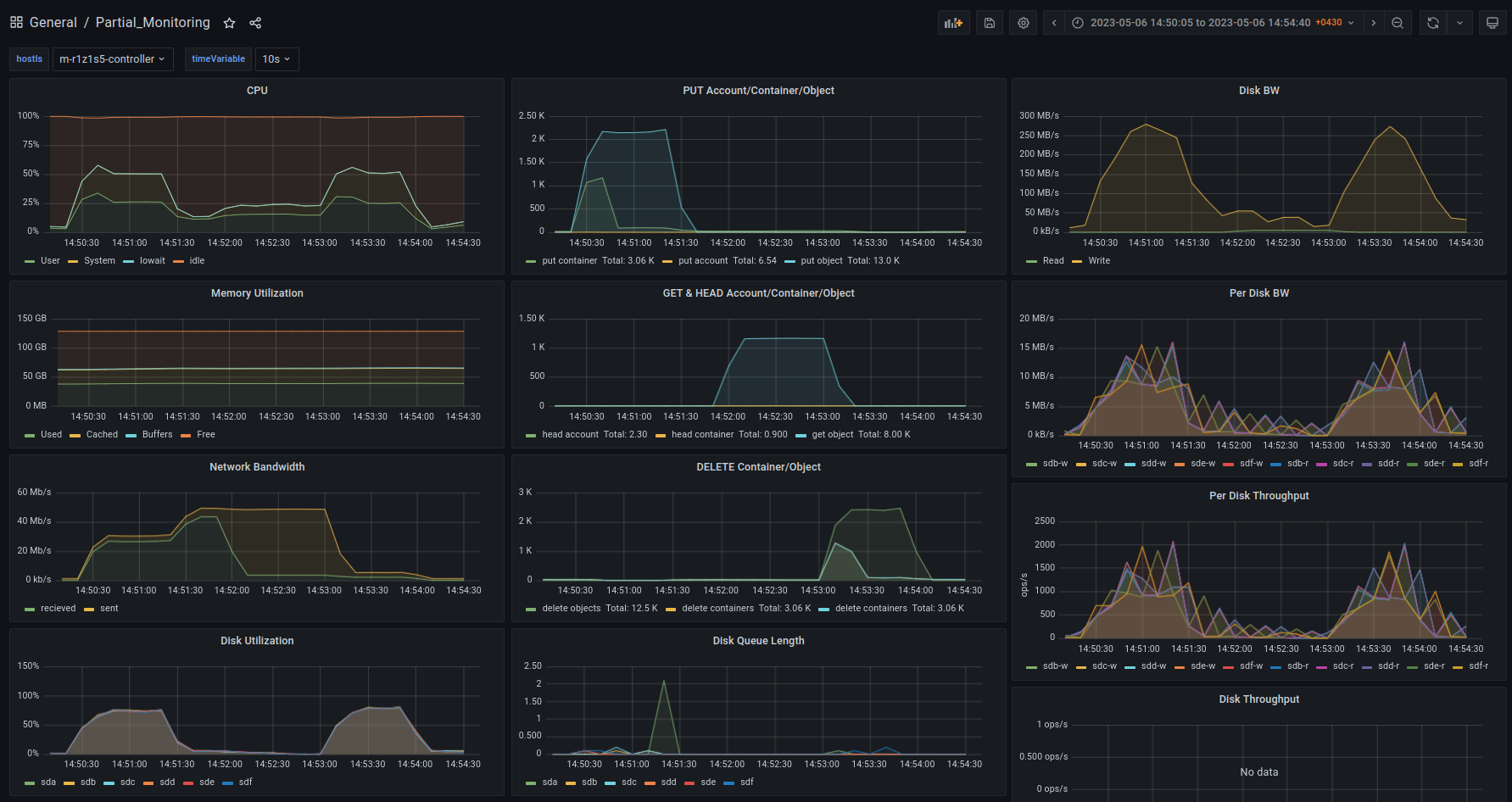Refresh the dashboard now
This screenshot has height=802, width=1512.
(x=1432, y=23)
